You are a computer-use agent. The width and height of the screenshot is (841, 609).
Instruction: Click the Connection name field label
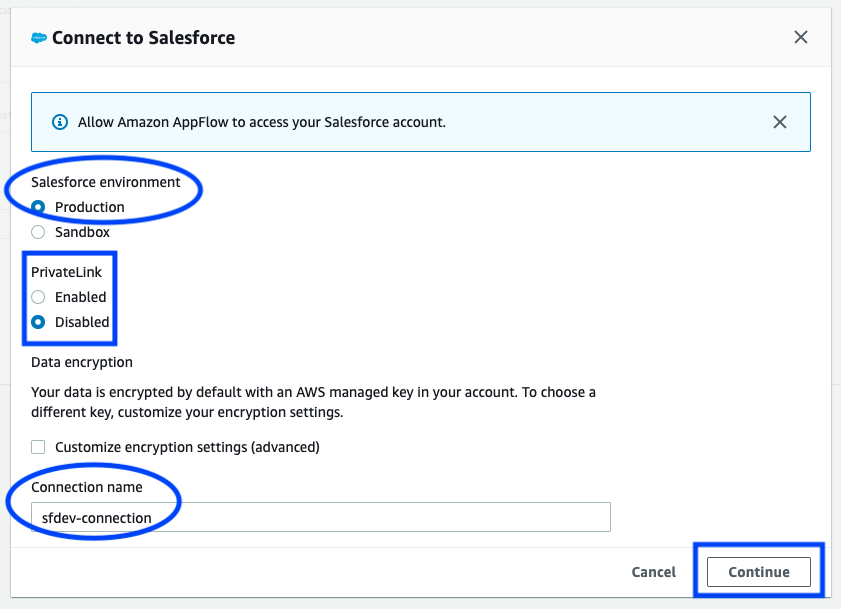pos(87,487)
